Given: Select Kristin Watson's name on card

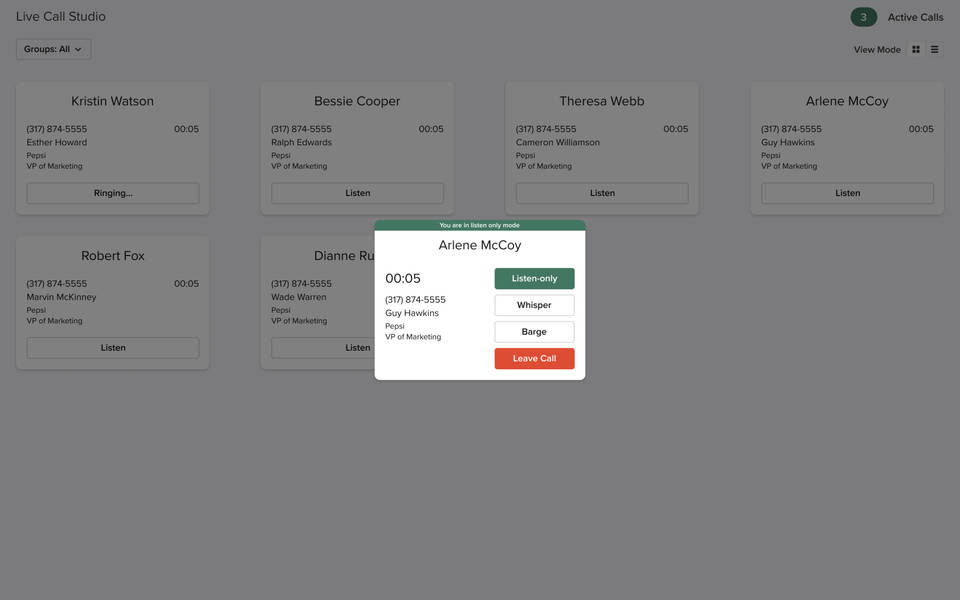Looking at the screenshot, I should point(113,101).
